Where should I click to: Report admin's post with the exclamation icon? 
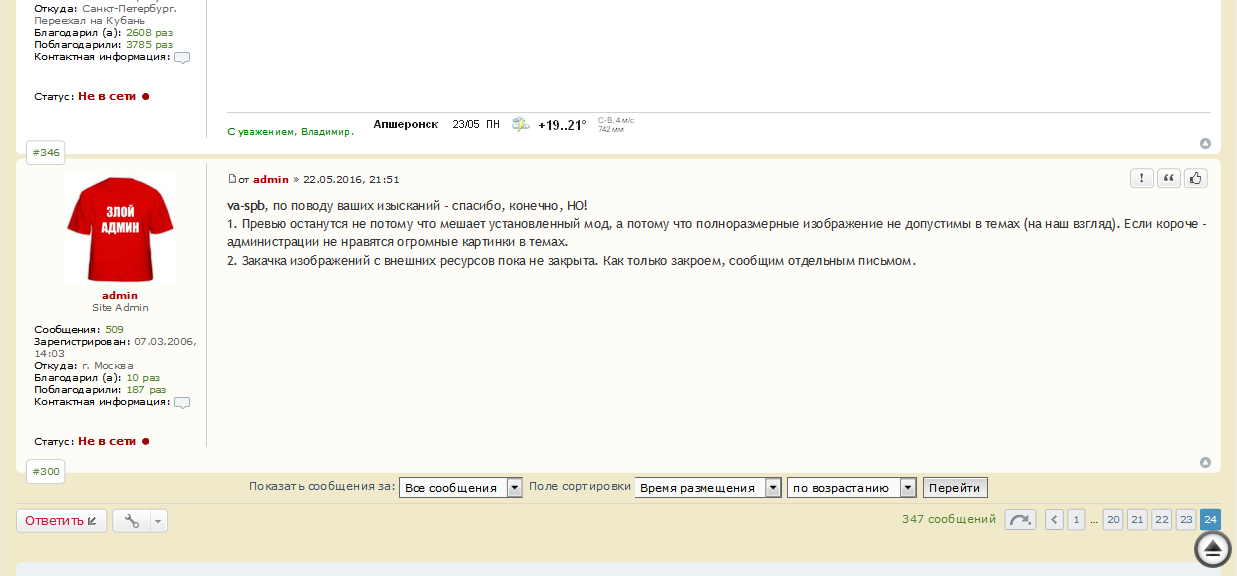click(1142, 178)
